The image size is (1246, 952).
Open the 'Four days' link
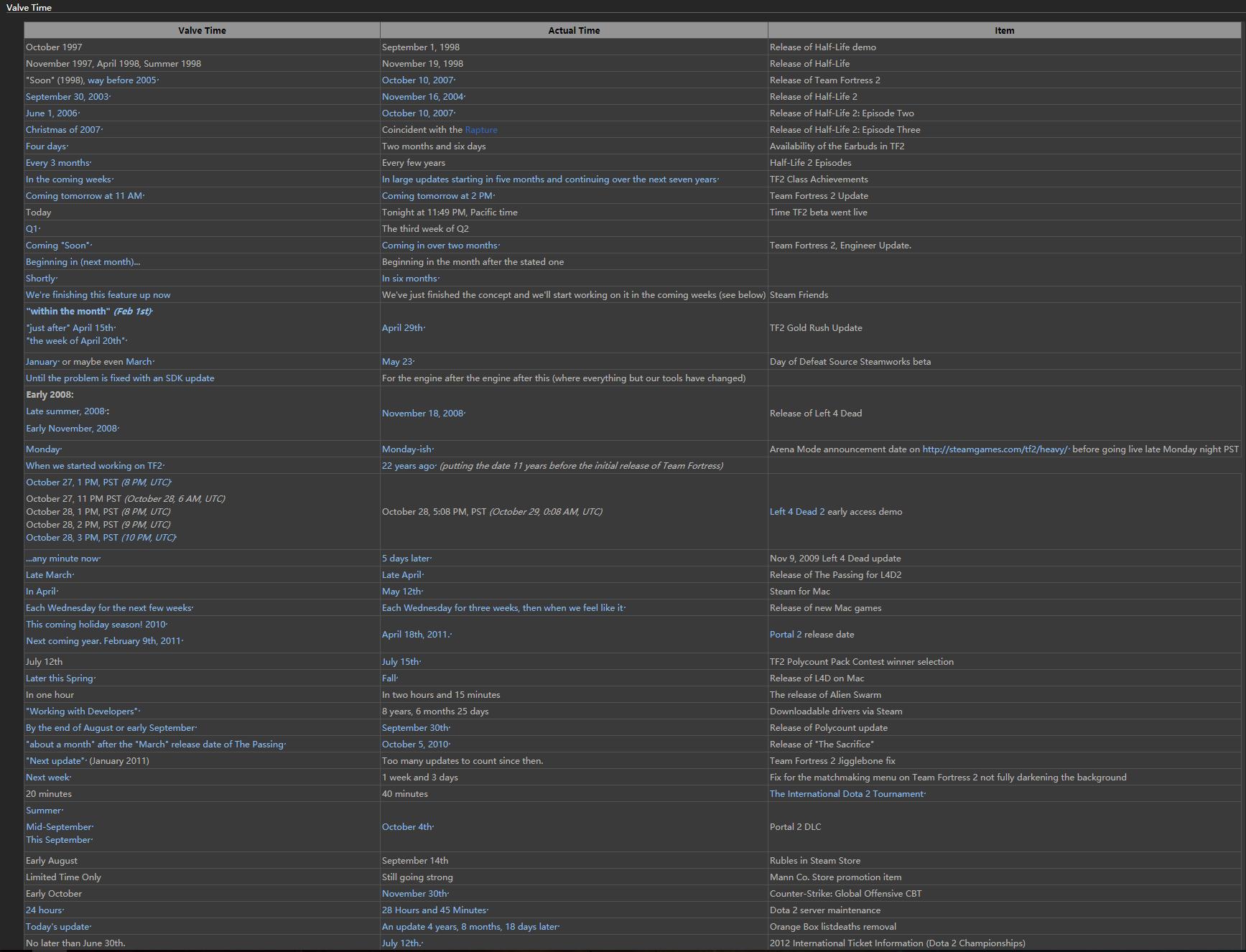pyautogui.click(x=46, y=146)
